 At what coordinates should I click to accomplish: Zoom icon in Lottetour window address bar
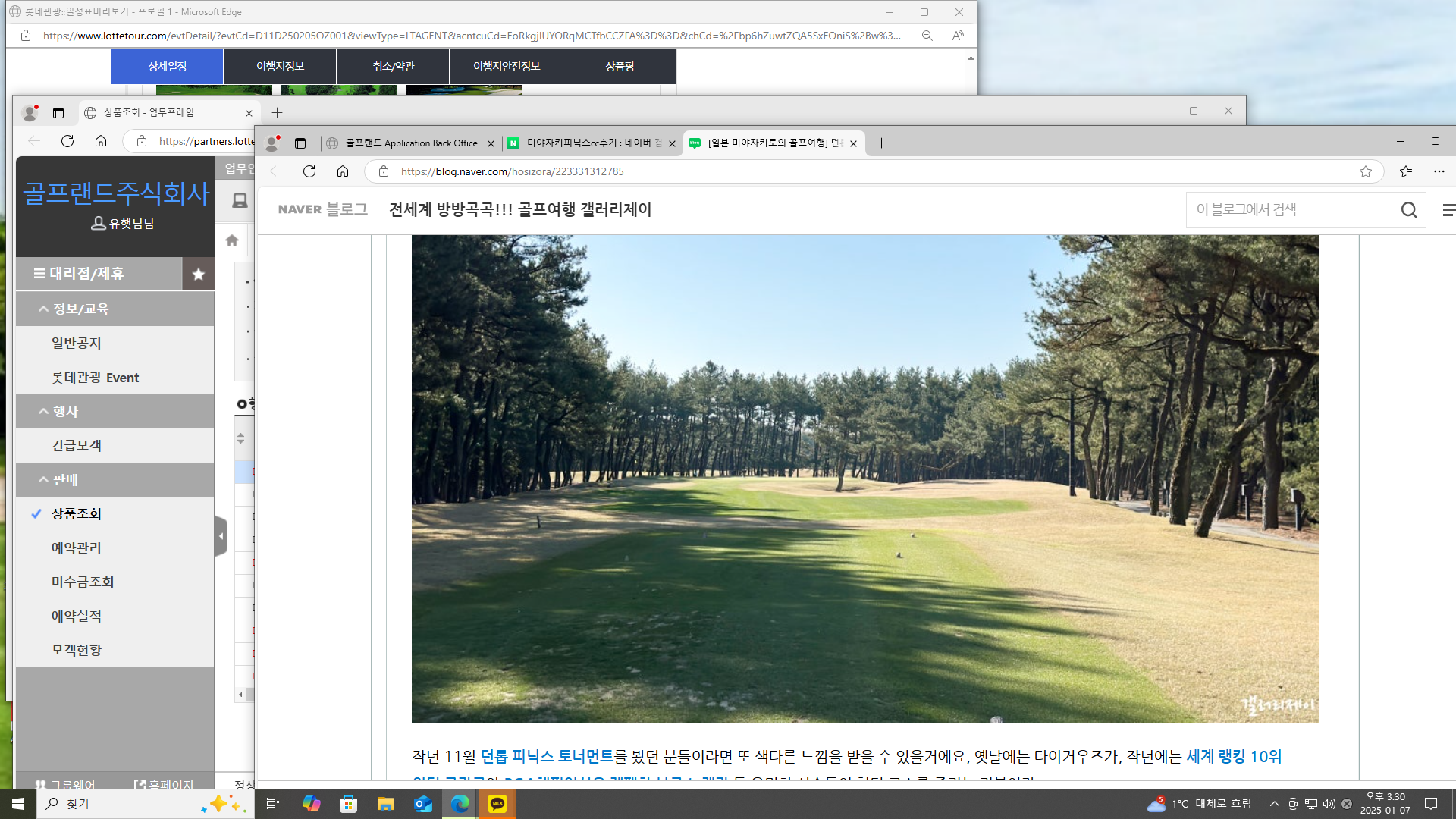pos(927,36)
